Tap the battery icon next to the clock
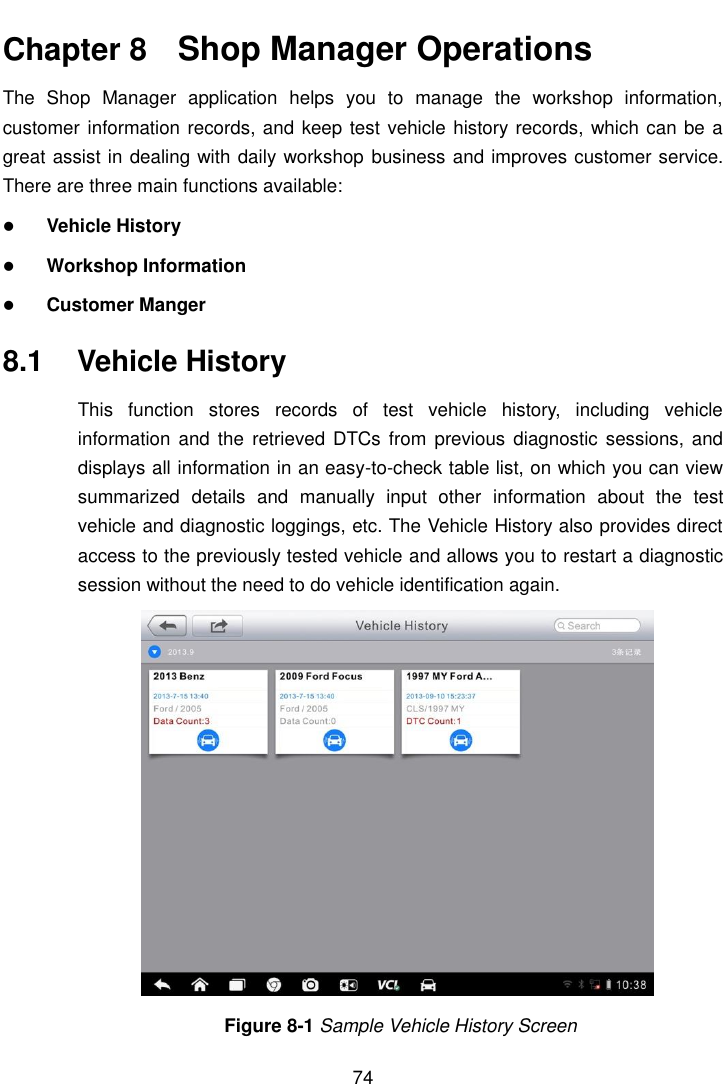This screenshot has width=726, height=1084. (x=608, y=984)
